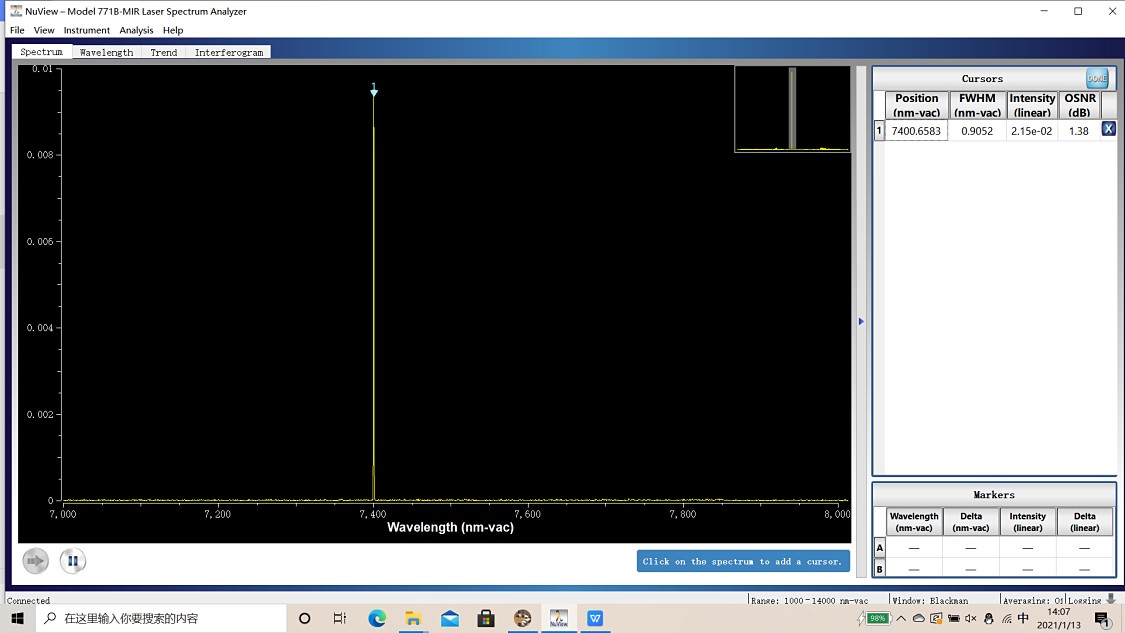The height and width of the screenshot is (633, 1125).
Task: Delete cursor 1 with the X icon
Action: [1108, 130]
